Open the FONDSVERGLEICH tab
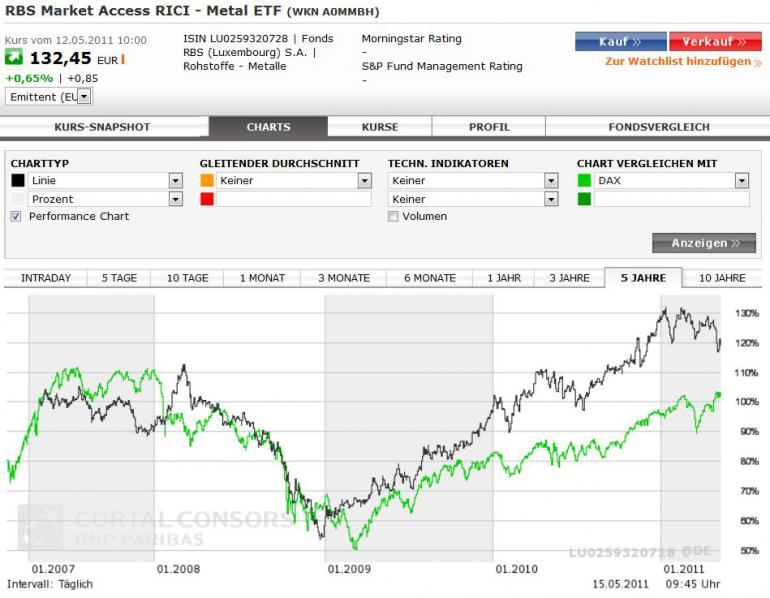The height and width of the screenshot is (598, 770). click(659, 127)
